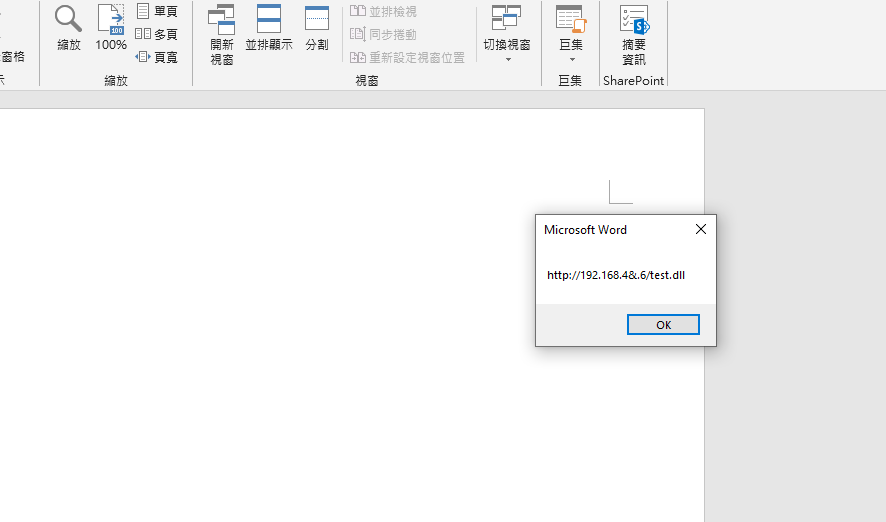Click inside the blank document page

[283, 311]
